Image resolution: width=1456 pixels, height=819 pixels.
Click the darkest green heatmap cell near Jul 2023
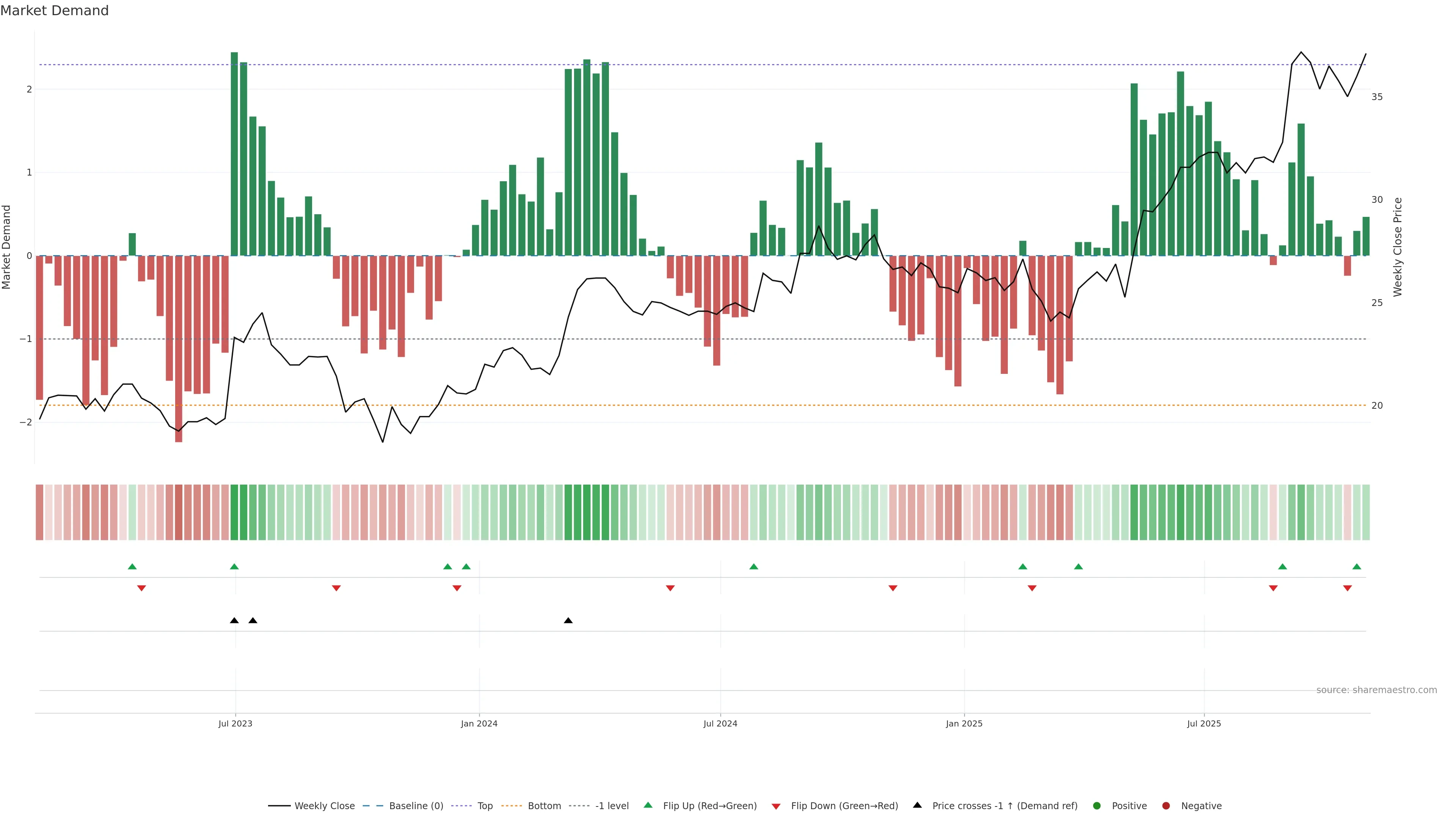pyautogui.click(x=235, y=512)
